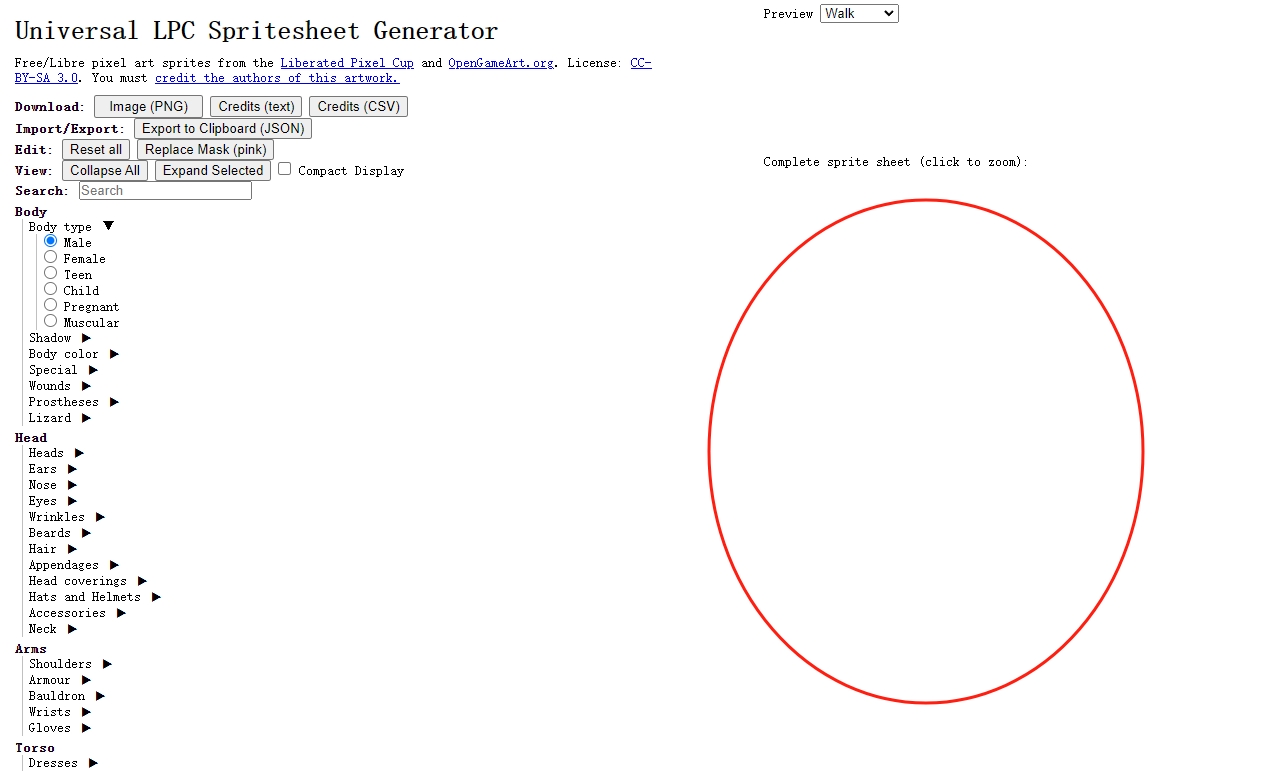This screenshot has width=1287, height=771.
Task: Select the Male body type radio button
Action: point(50,241)
